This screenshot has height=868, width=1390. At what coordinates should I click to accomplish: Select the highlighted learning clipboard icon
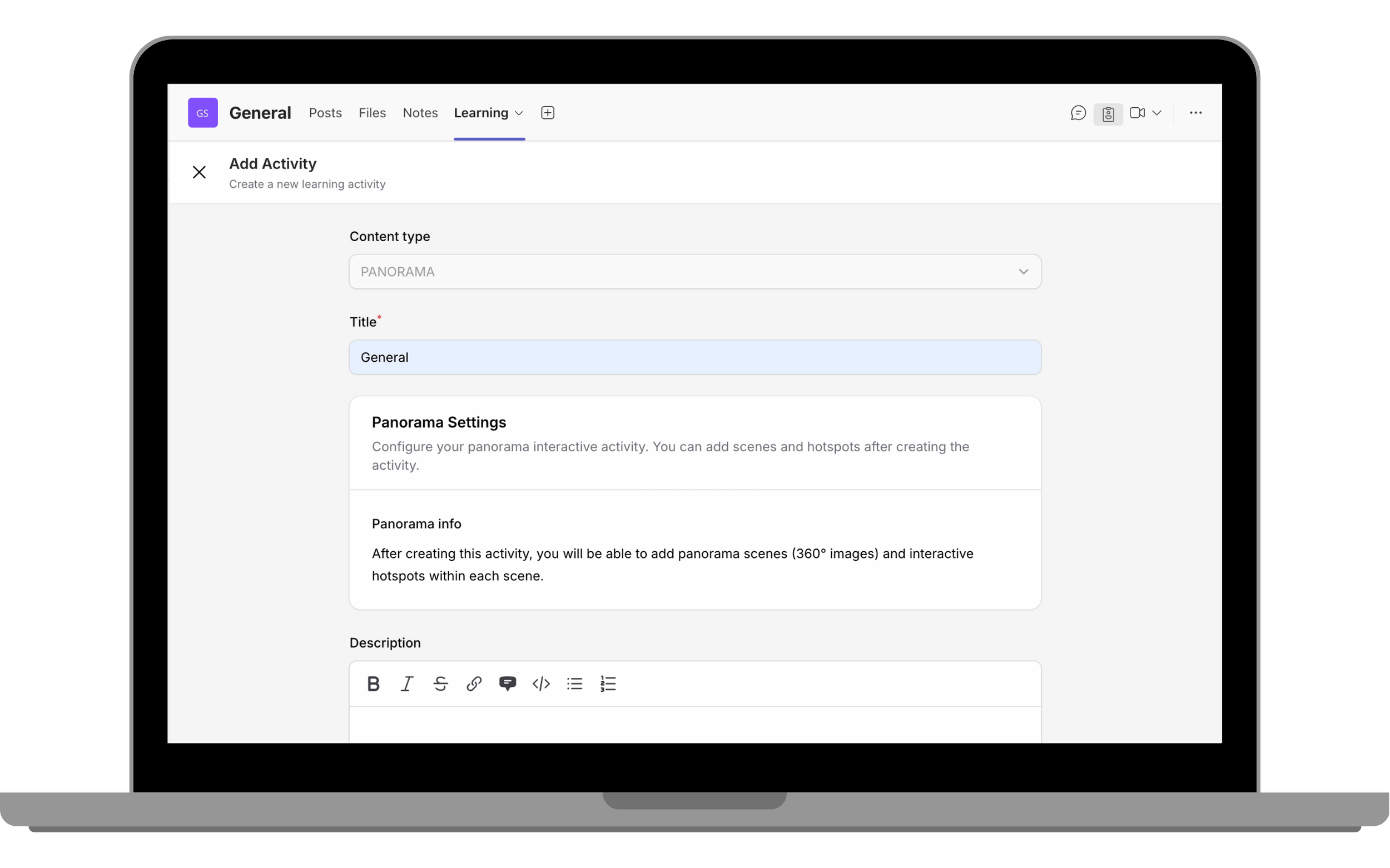tap(1108, 113)
